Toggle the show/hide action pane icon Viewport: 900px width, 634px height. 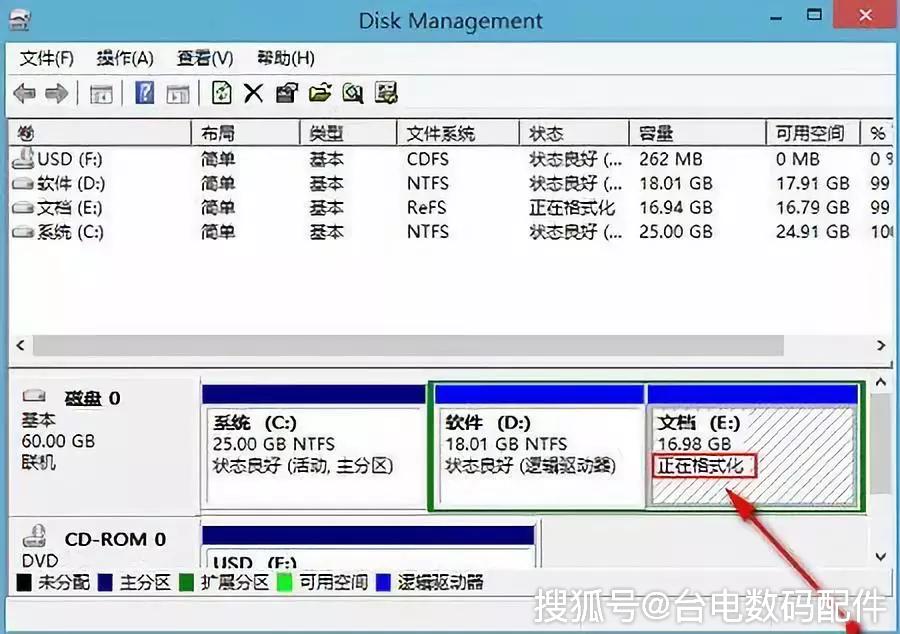(178, 94)
